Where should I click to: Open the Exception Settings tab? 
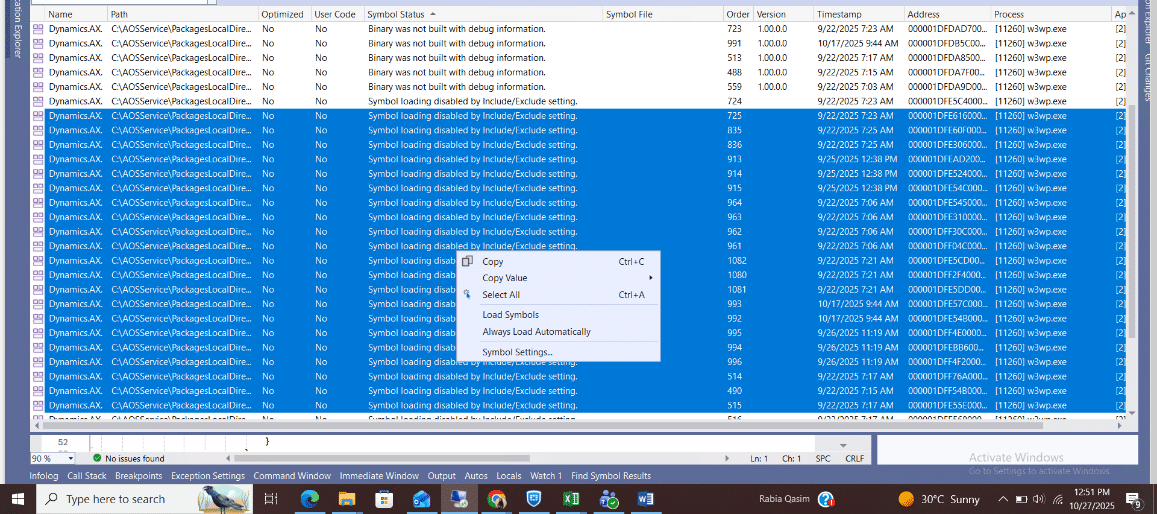207,476
